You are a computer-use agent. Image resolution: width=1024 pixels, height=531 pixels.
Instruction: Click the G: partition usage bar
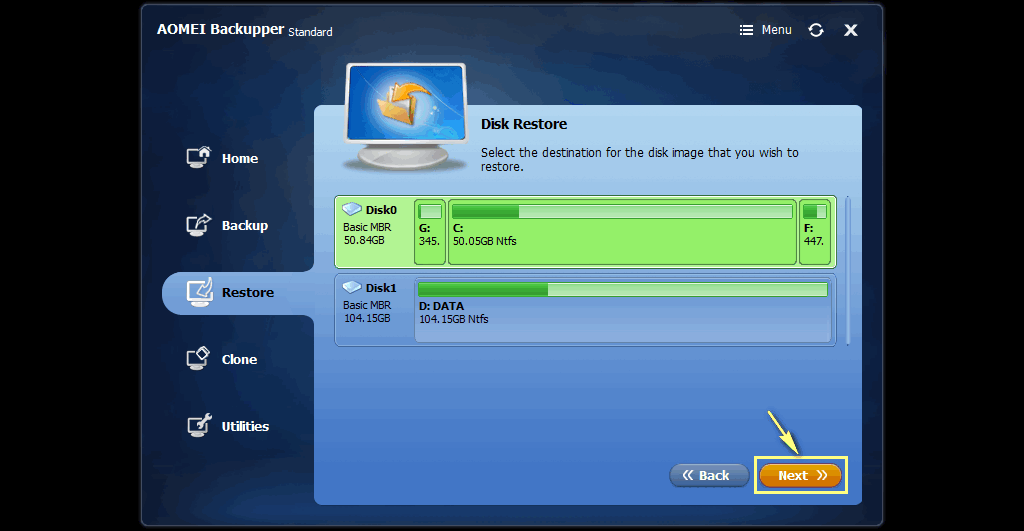[x=430, y=211]
